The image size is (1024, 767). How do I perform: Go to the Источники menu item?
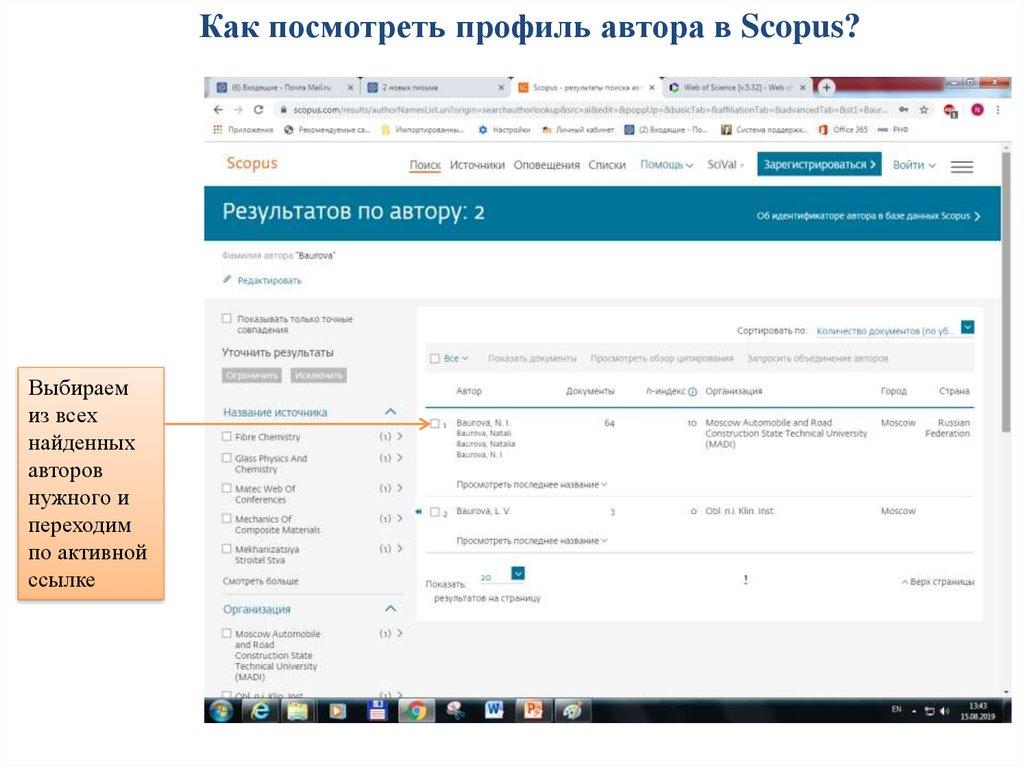(x=477, y=165)
